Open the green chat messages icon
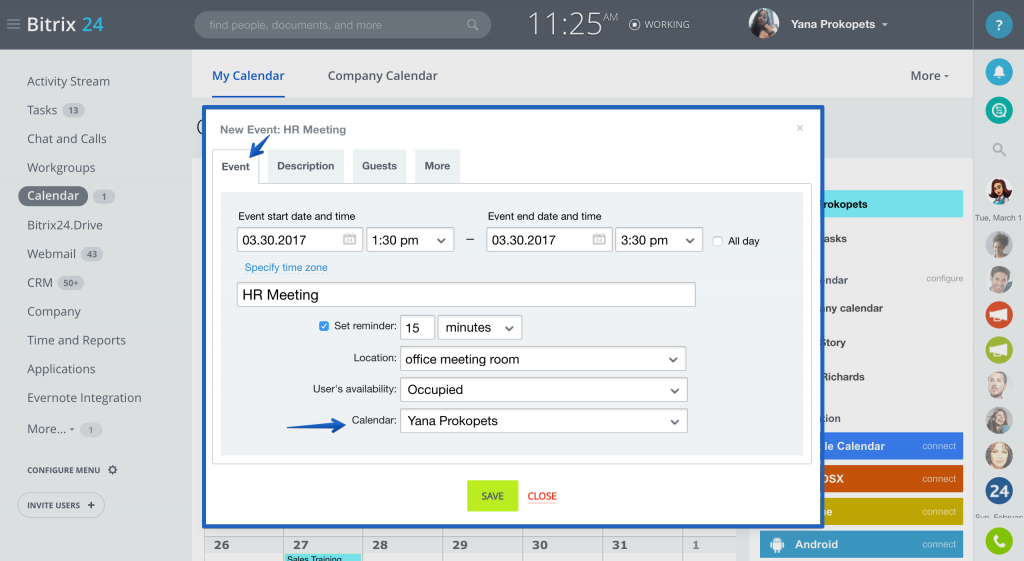1024x561 pixels. (x=999, y=110)
